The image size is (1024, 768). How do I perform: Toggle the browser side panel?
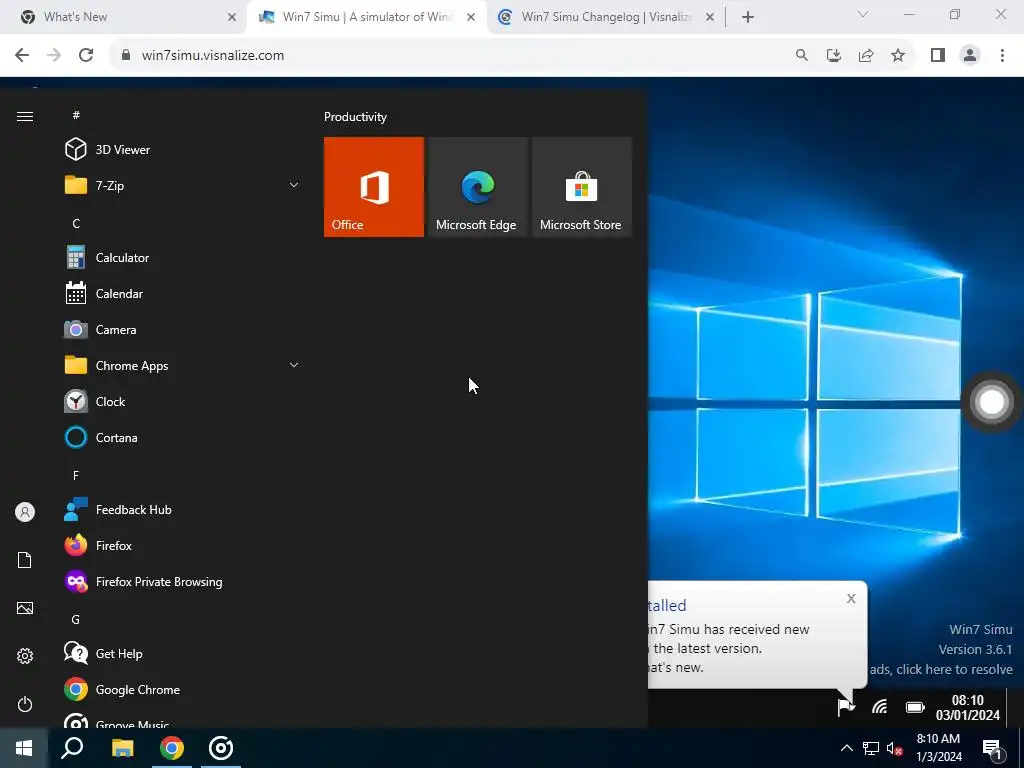coord(938,56)
